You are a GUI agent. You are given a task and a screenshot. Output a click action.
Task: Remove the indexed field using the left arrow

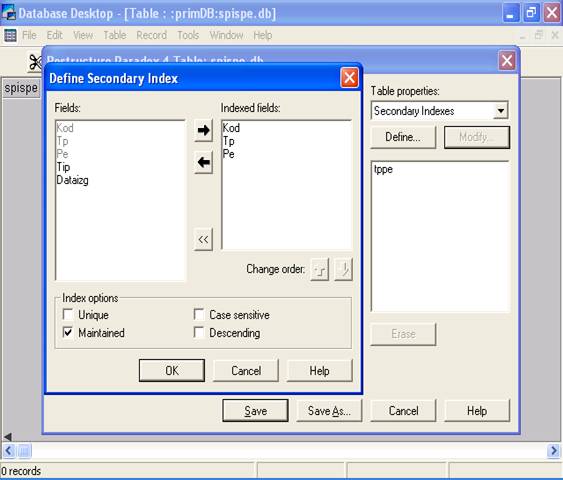(204, 162)
